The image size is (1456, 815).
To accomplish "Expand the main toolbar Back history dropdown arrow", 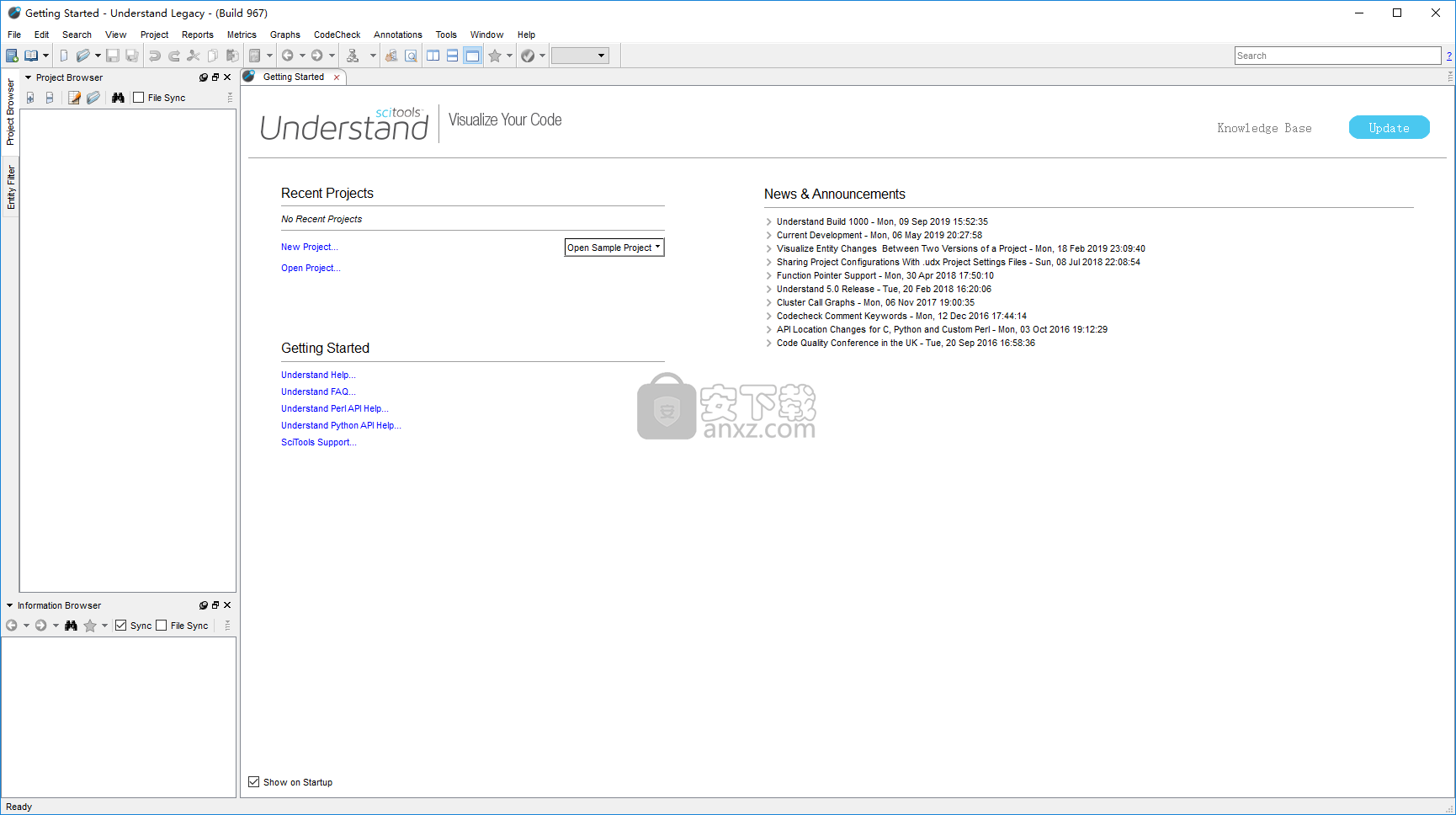I will click(302, 56).
